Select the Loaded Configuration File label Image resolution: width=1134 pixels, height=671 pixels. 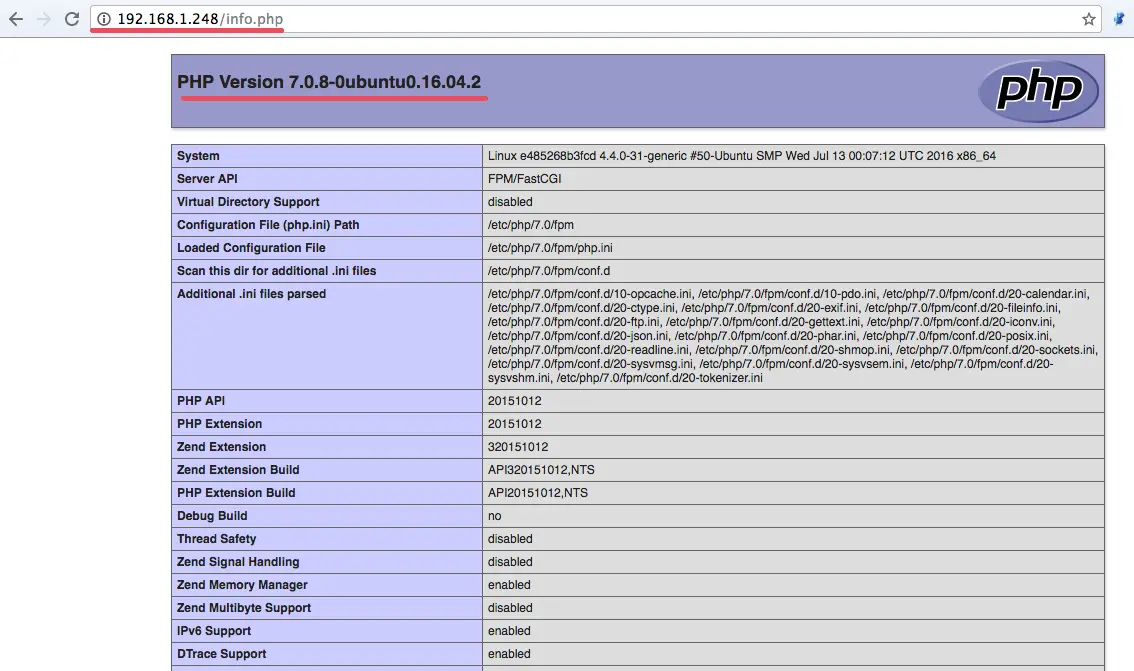coord(251,248)
